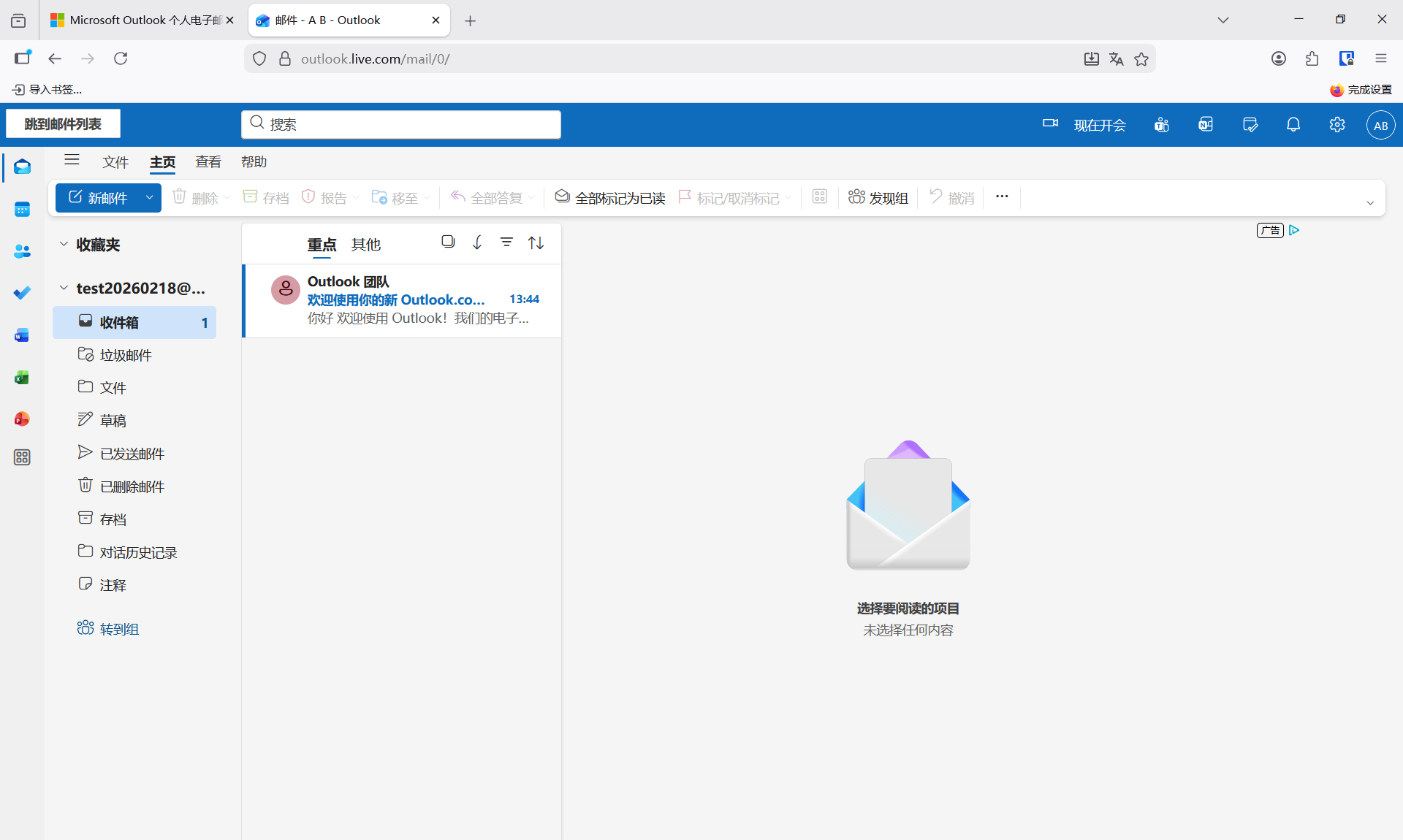Image resolution: width=1403 pixels, height=840 pixels.
Task: Open the 垃圾邮件 Junk folder
Action: click(x=134, y=355)
